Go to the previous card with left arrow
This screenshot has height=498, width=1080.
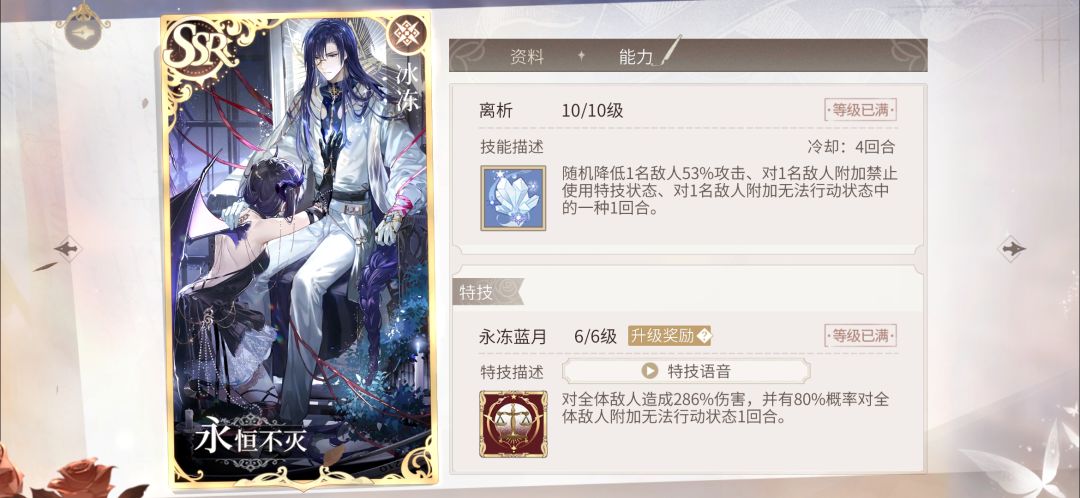68,248
